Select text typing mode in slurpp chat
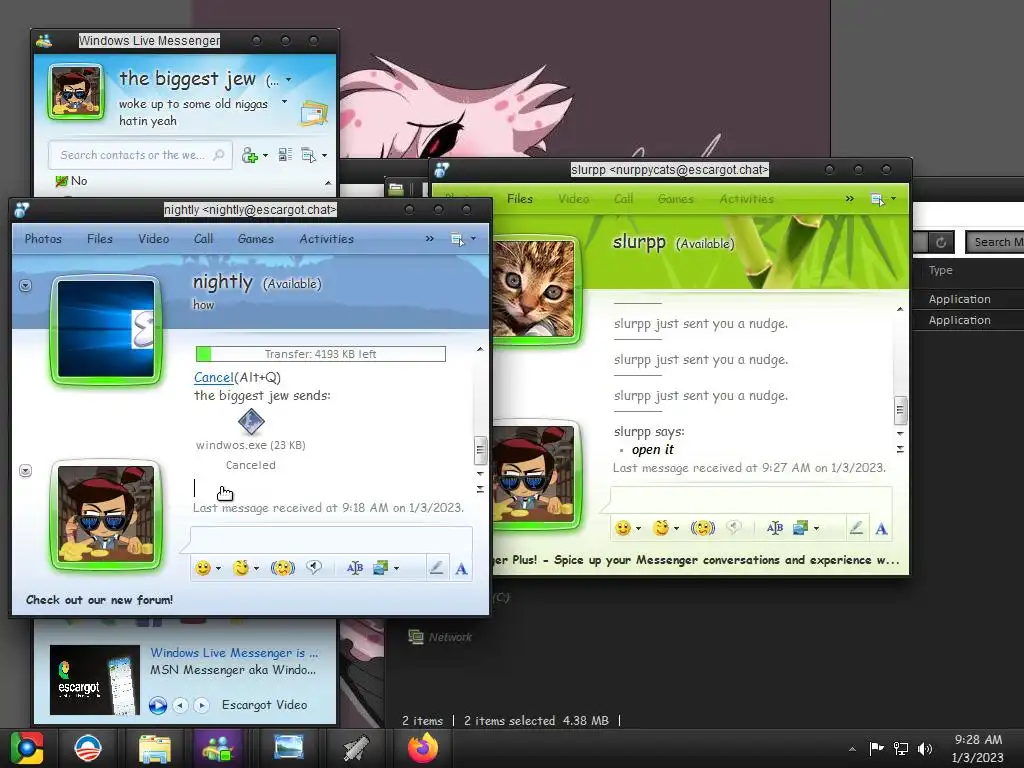1024x768 pixels. tap(881, 529)
